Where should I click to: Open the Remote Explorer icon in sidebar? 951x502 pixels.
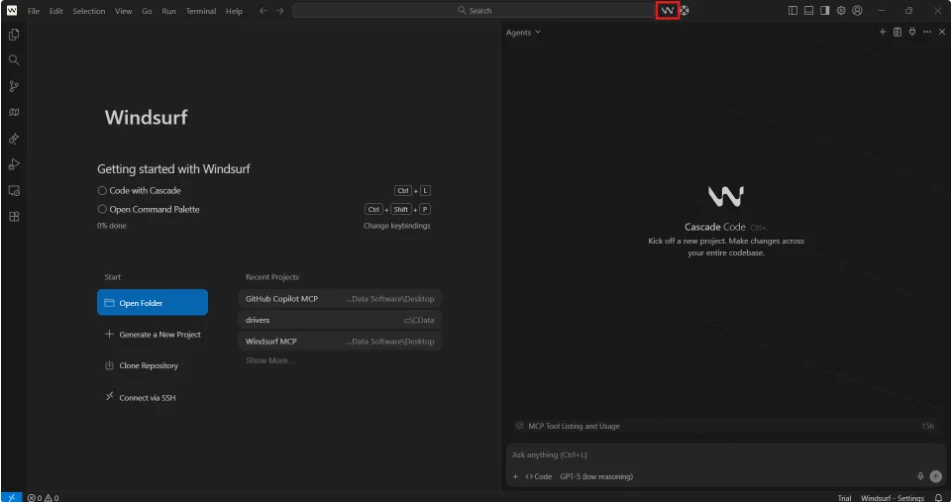click(x=14, y=190)
